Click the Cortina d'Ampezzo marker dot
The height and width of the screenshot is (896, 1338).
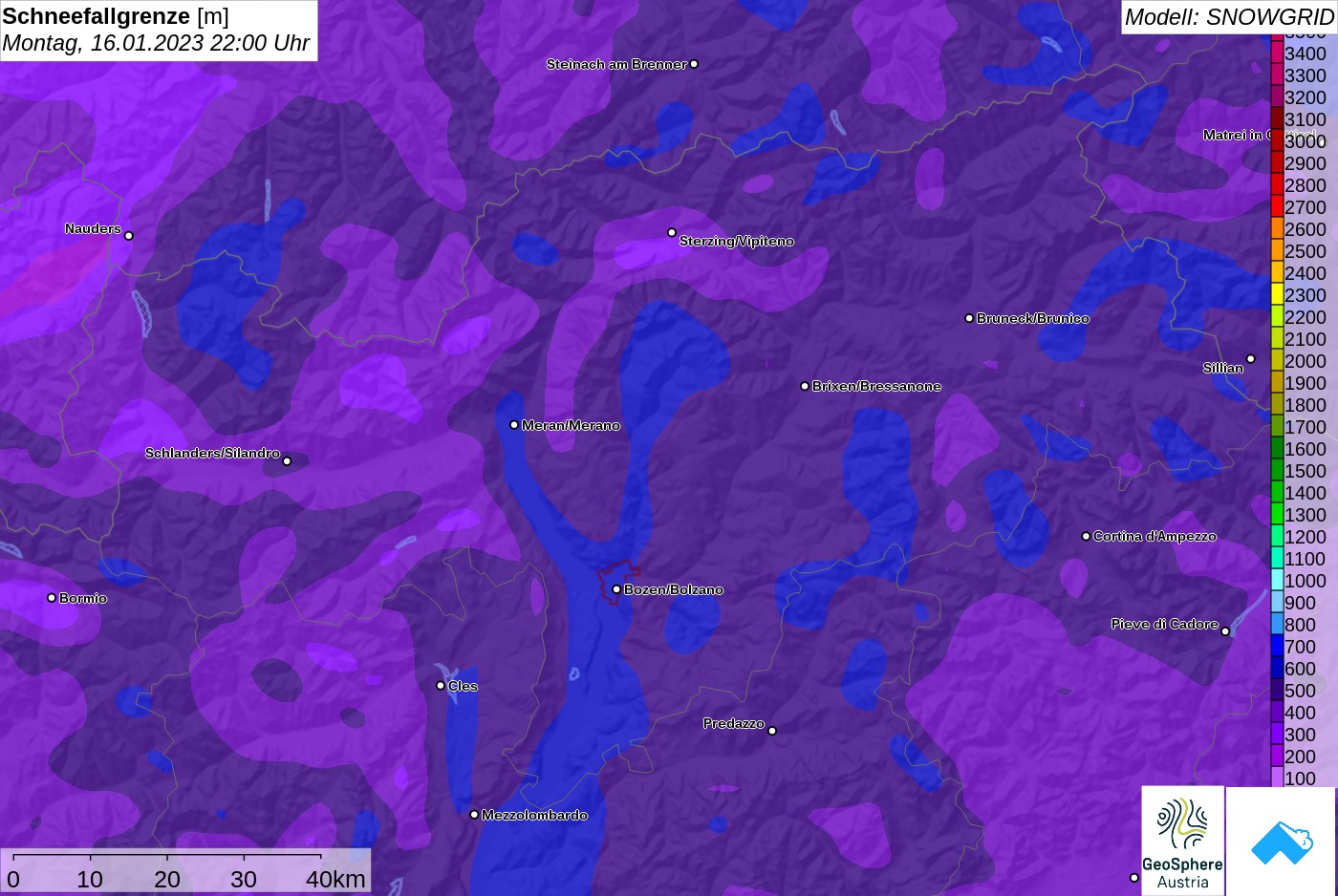[1086, 536]
